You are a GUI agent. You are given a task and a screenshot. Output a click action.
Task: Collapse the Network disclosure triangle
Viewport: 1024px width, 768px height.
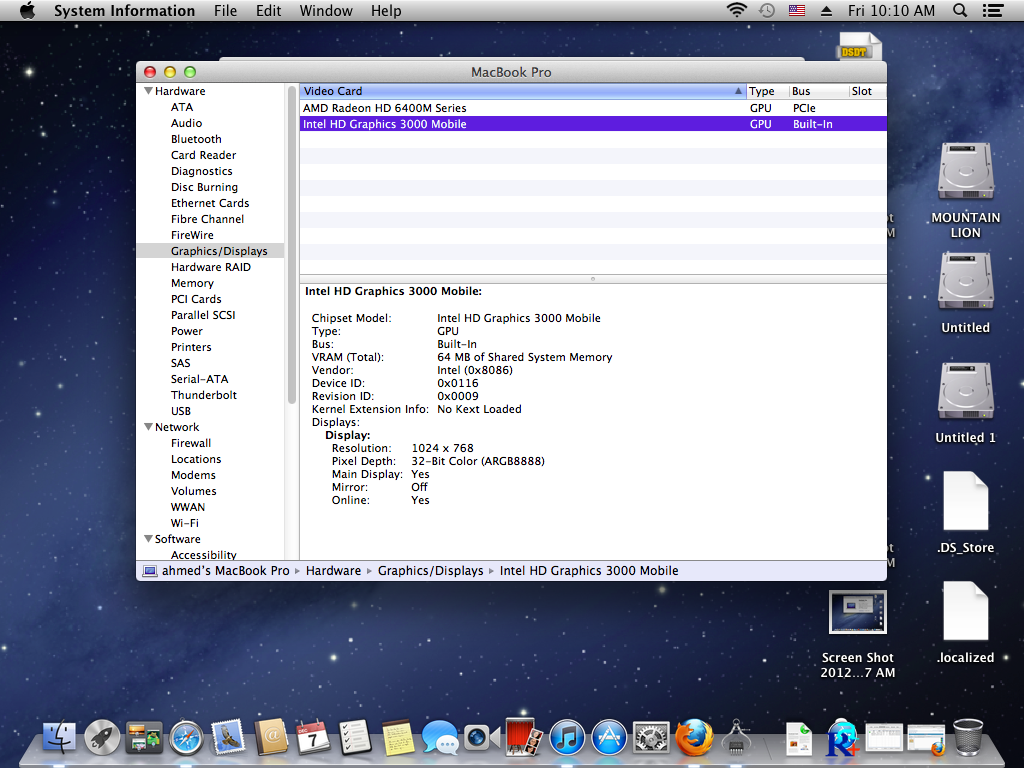coord(148,427)
